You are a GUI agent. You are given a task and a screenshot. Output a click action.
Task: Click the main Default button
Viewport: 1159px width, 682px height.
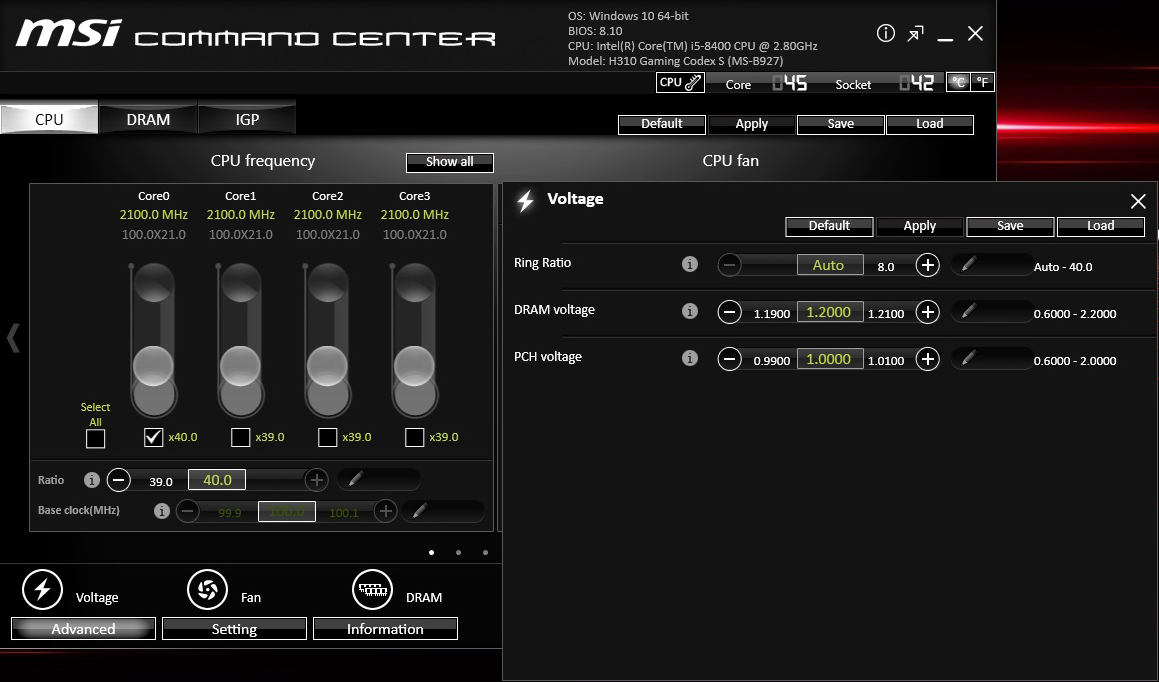pos(662,124)
